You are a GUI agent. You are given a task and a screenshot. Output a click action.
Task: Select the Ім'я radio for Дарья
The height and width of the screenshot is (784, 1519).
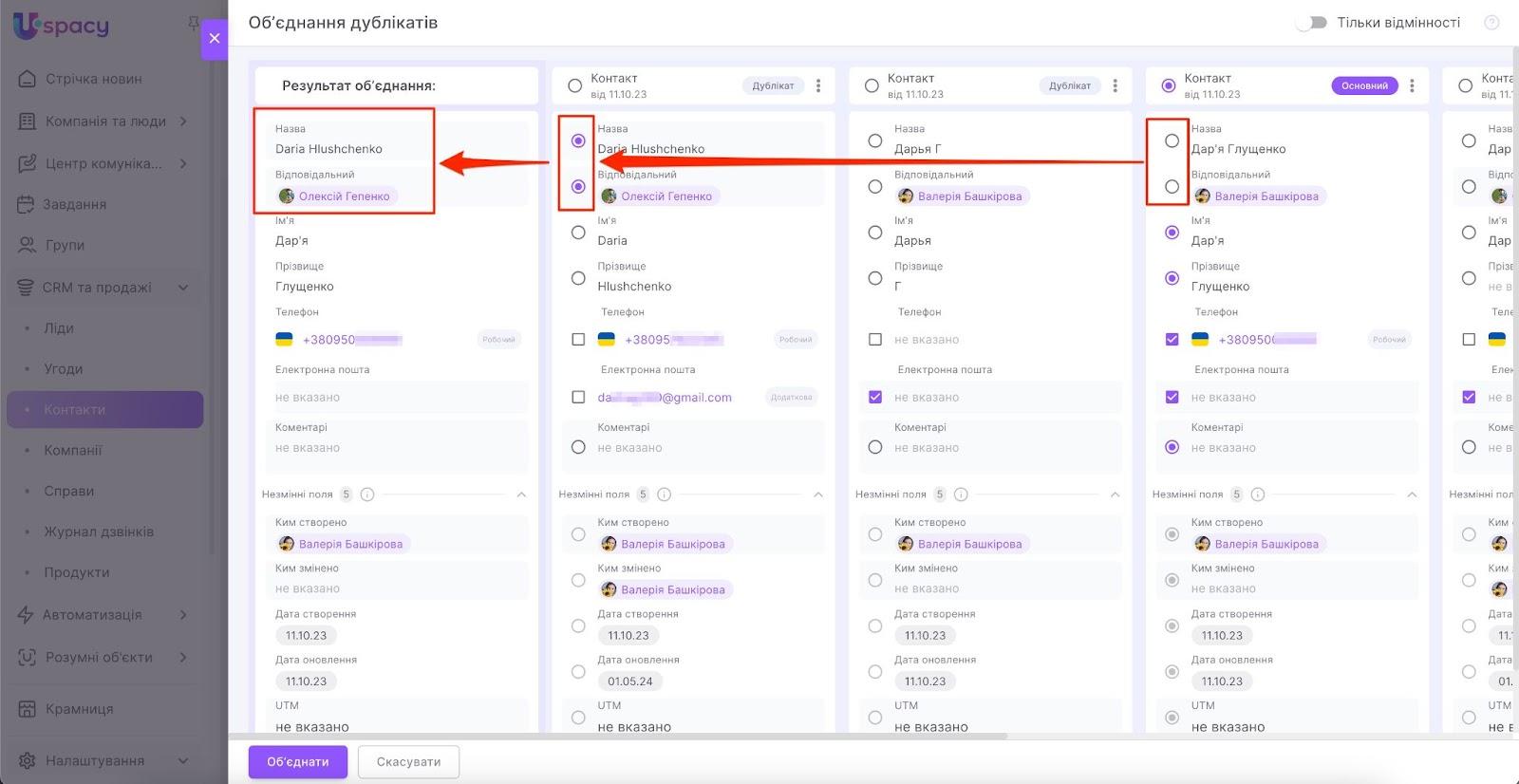point(875,233)
